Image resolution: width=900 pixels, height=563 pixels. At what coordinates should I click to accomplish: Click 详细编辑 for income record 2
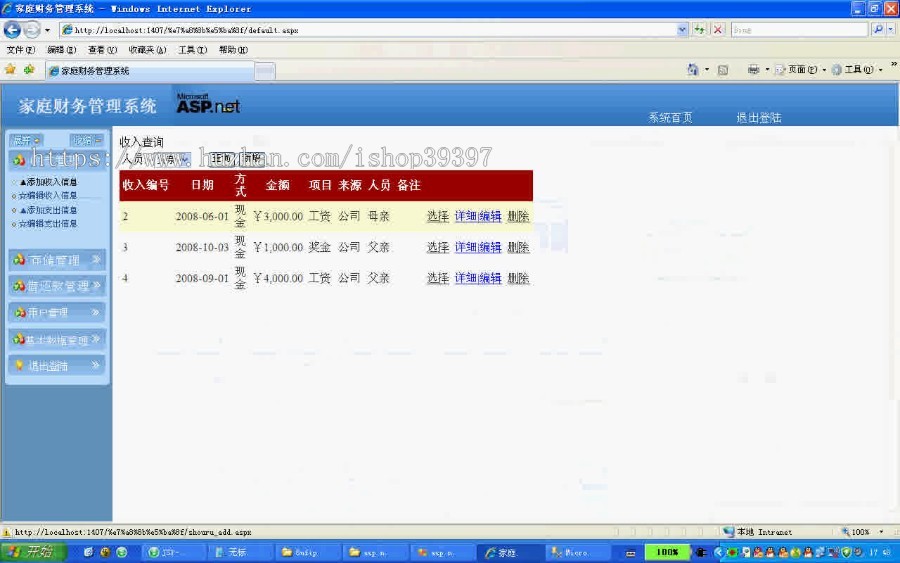pyautogui.click(x=478, y=216)
